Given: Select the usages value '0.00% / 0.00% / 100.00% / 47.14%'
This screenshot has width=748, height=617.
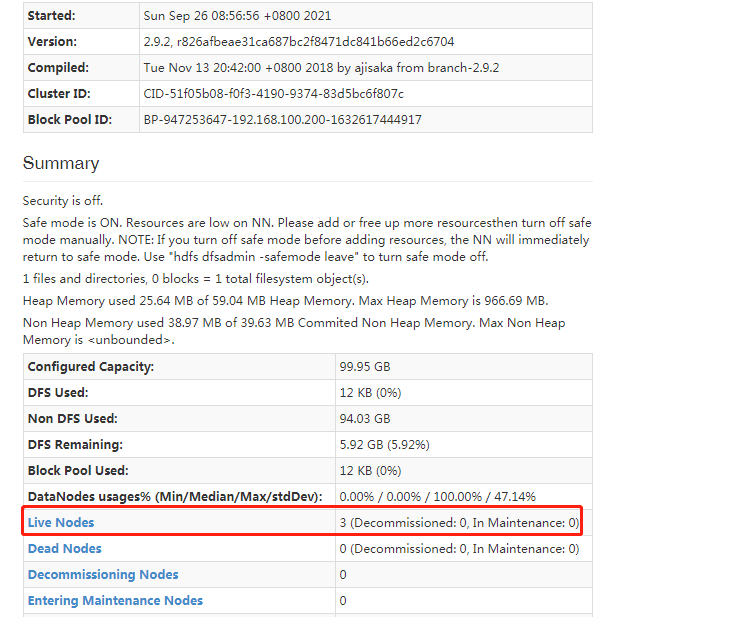Looking at the screenshot, I should (437, 497).
